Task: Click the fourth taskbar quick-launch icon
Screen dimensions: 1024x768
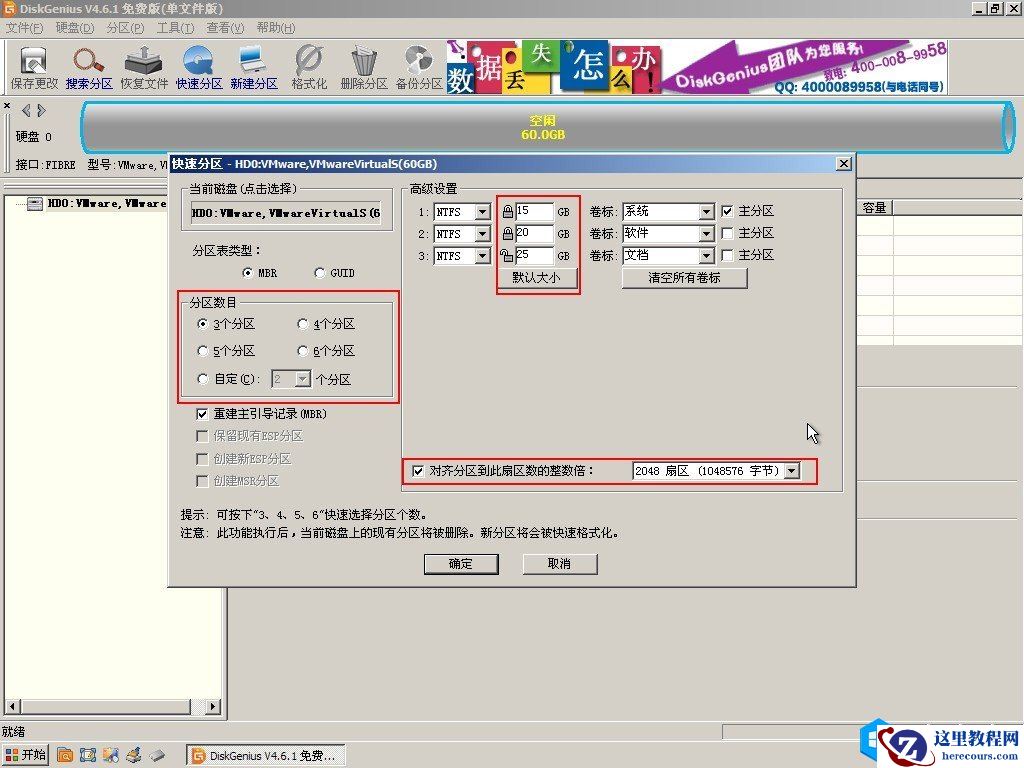Action: pos(134,756)
